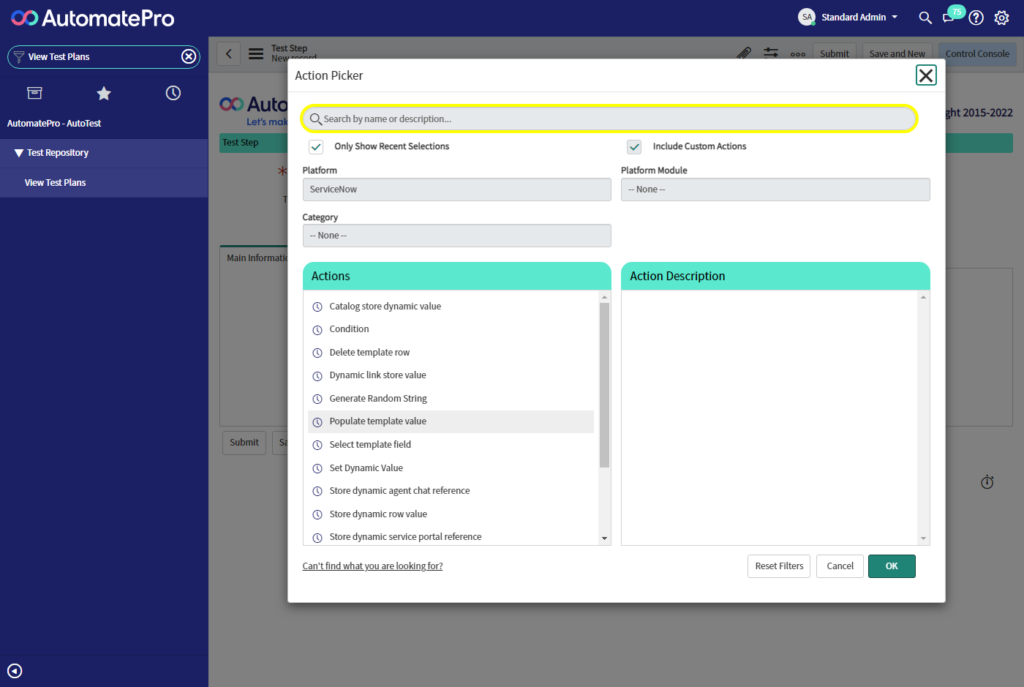Open history via the clock icon
The image size is (1024, 687).
coord(172,92)
